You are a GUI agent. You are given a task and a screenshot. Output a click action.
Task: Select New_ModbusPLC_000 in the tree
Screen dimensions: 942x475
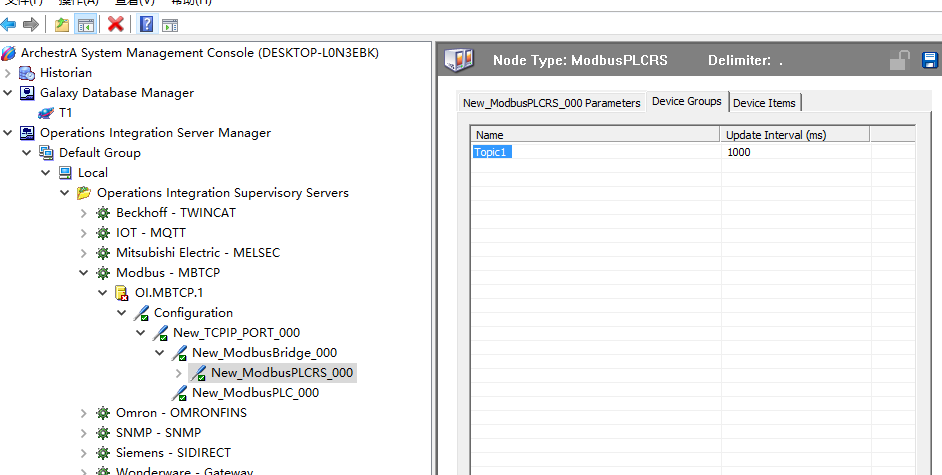[255, 393]
